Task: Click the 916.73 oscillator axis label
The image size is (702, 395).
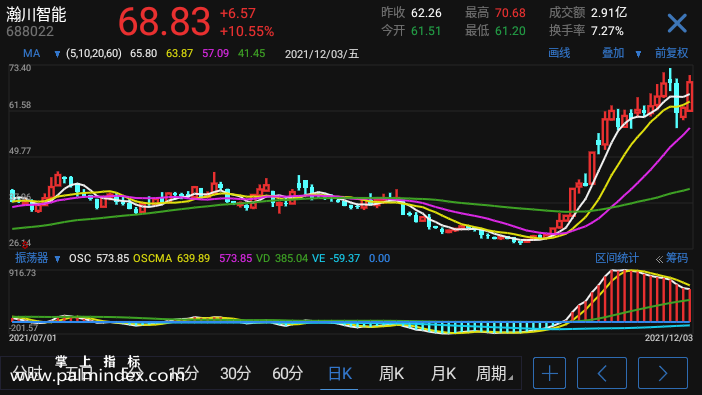Action: pyautogui.click(x=22, y=273)
